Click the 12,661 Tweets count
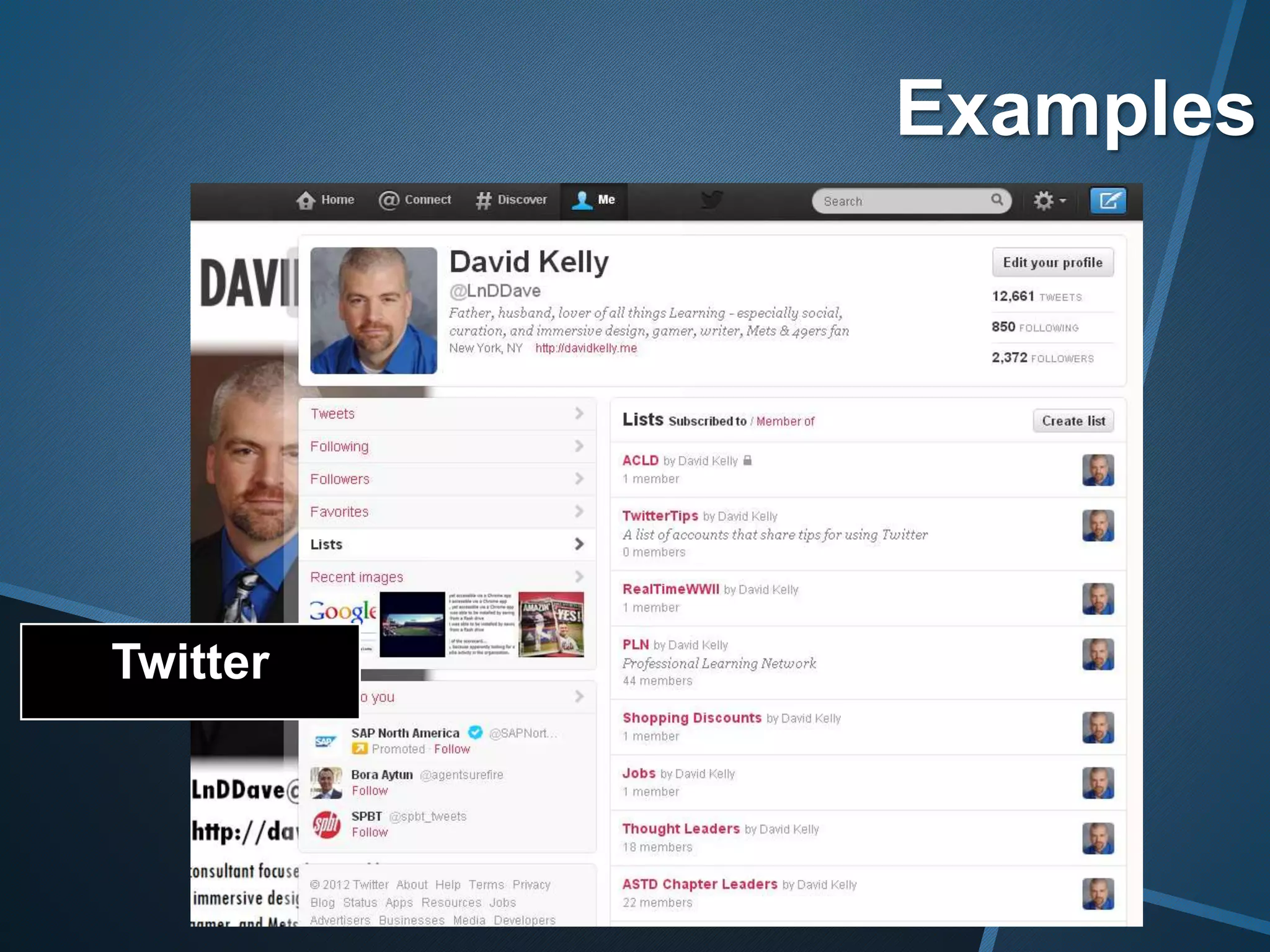Viewport: 1270px width, 952px height. point(1037,296)
